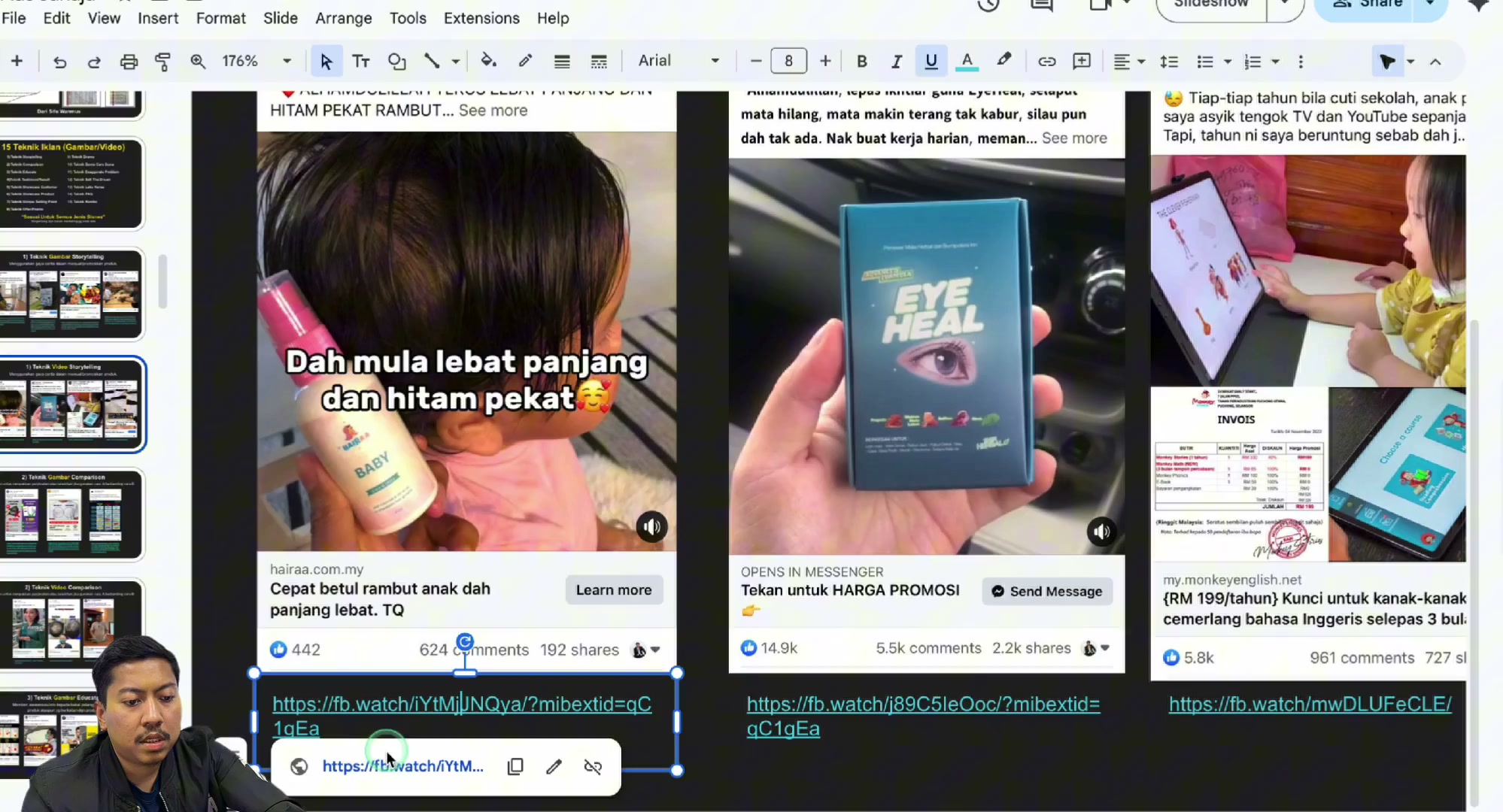
Task: Open line and paragraph spacing
Action: point(1168,61)
